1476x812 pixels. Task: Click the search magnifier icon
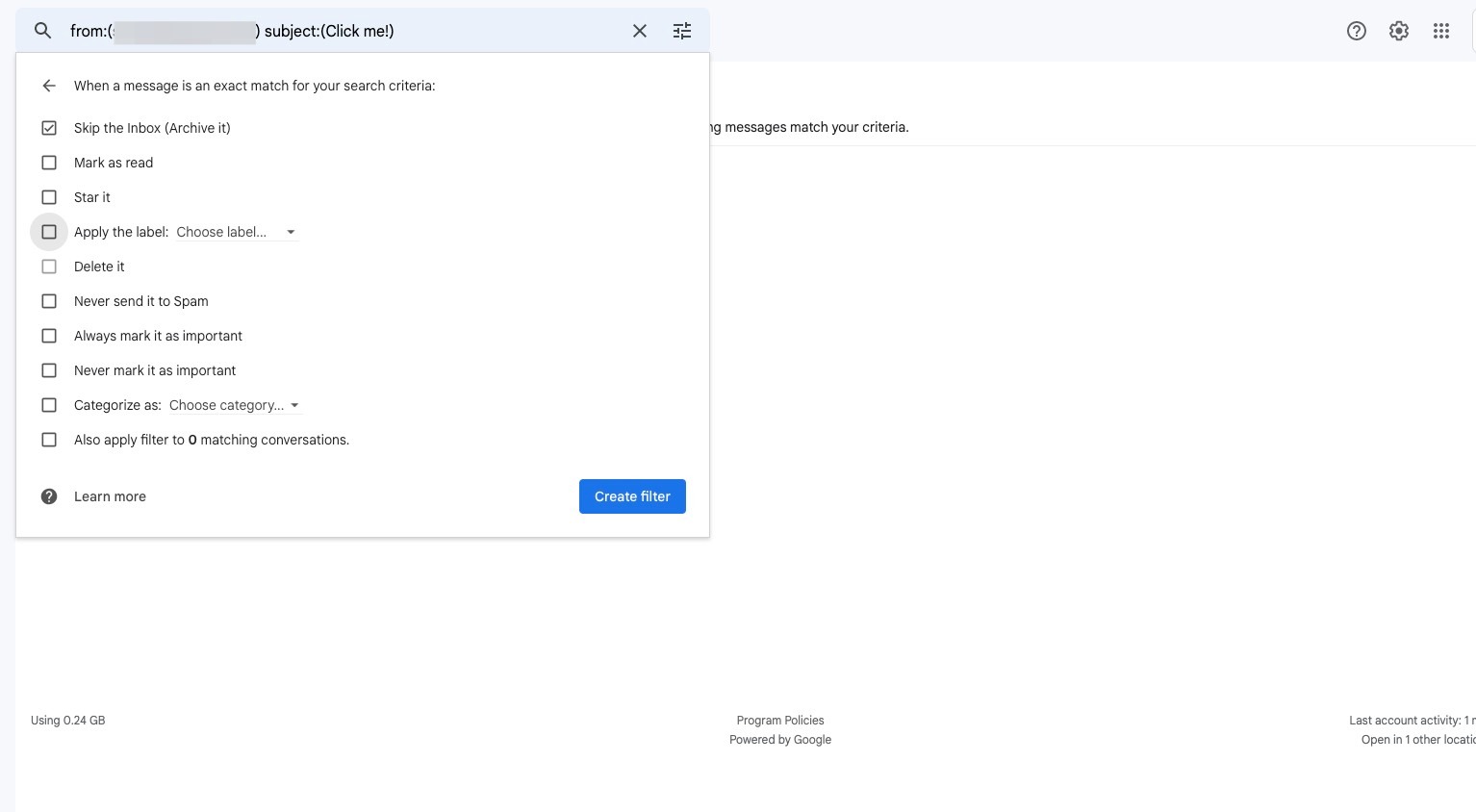click(x=42, y=31)
